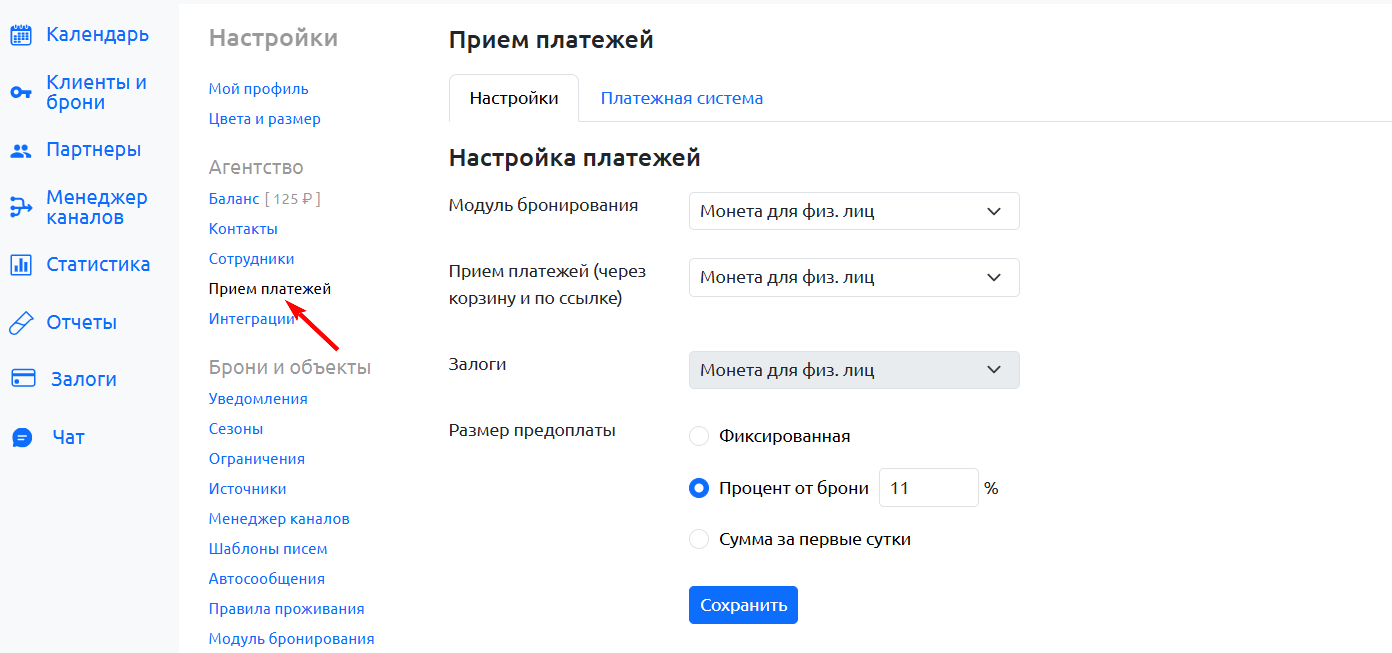Screen dimensions: 1392x653
Task: Go to Партнеры in the sidebar
Action: pos(93,150)
